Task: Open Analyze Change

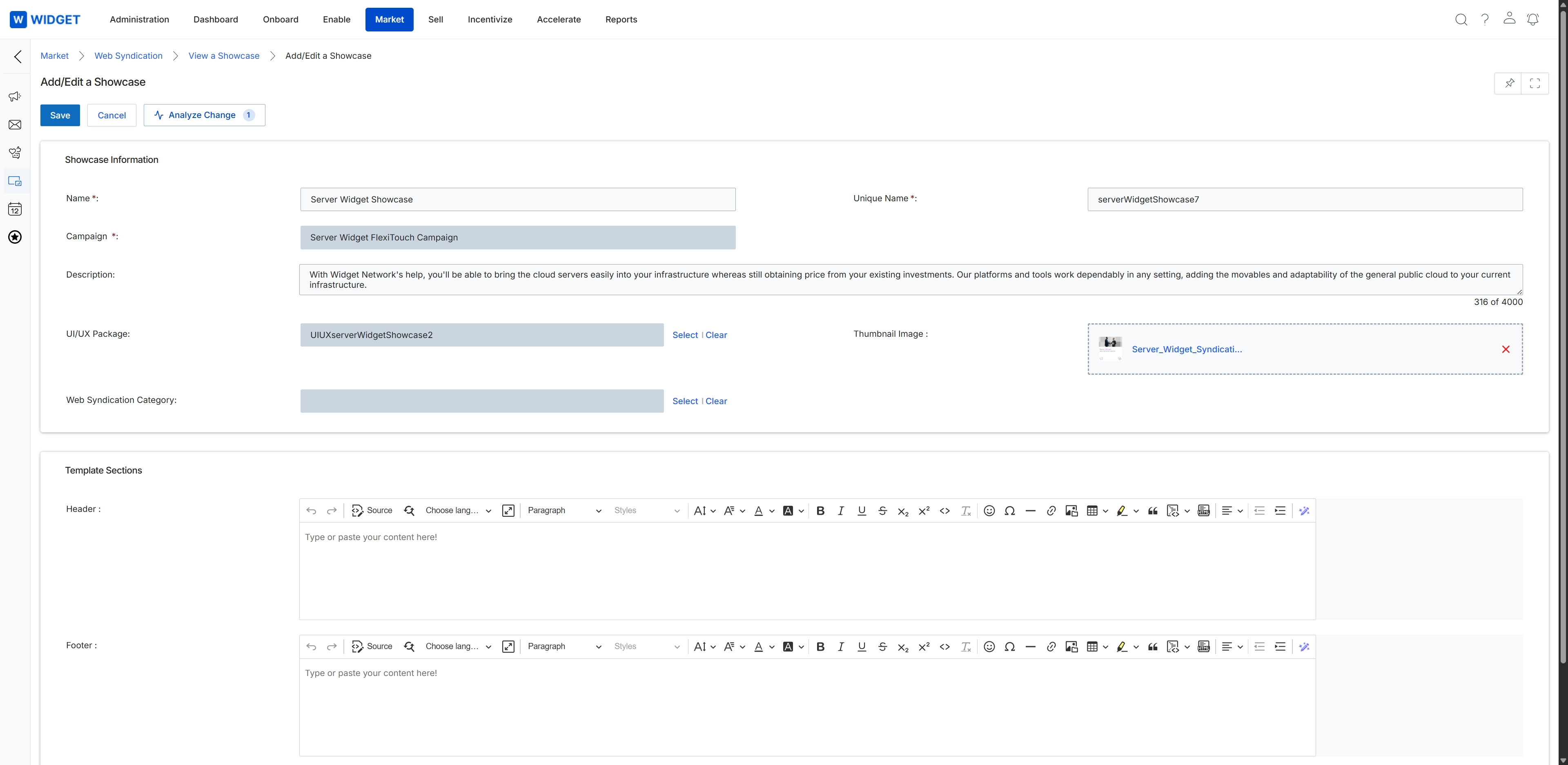Action: tap(204, 115)
